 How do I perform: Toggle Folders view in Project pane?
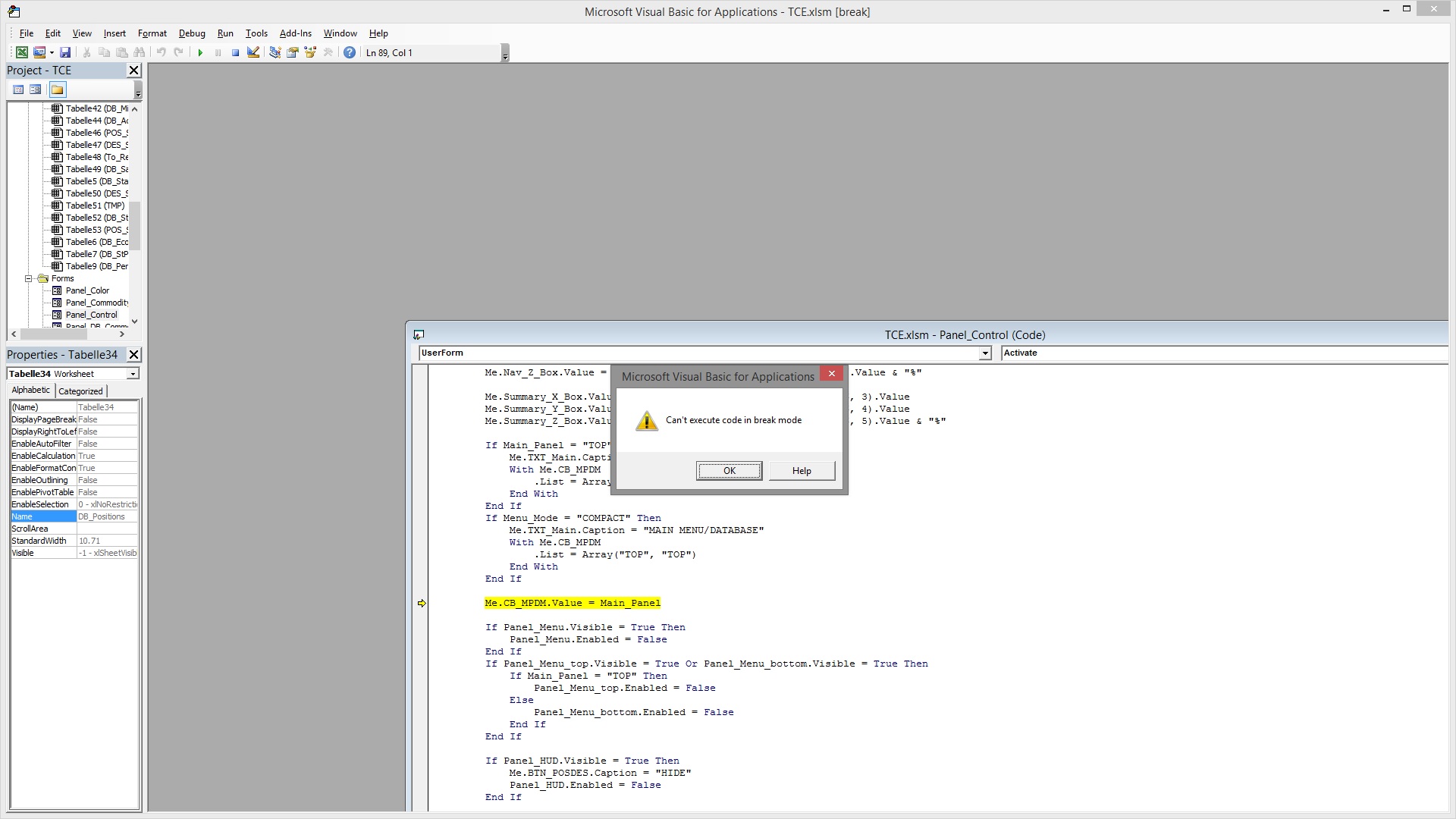point(58,89)
